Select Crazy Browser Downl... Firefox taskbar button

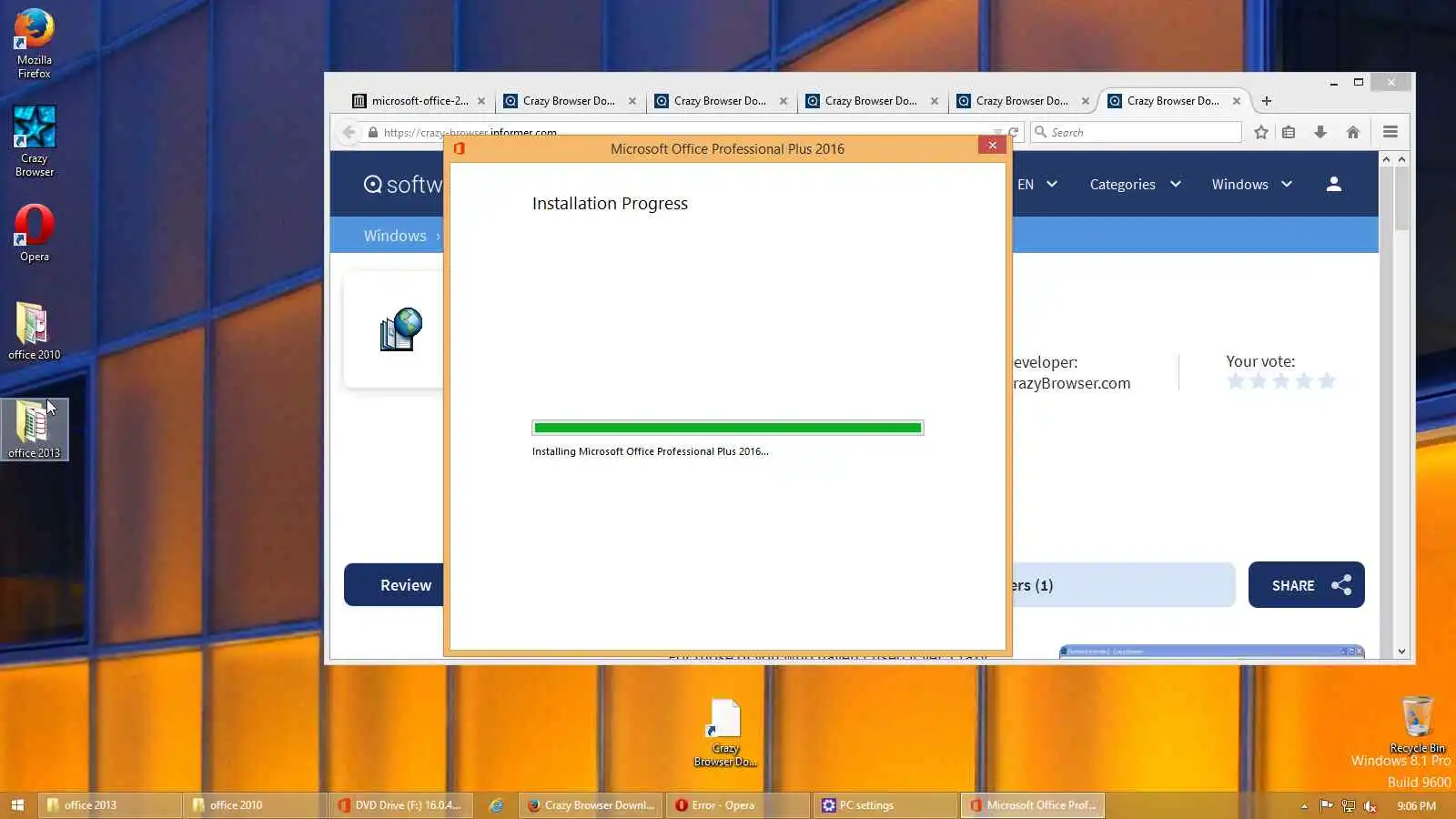(x=592, y=805)
